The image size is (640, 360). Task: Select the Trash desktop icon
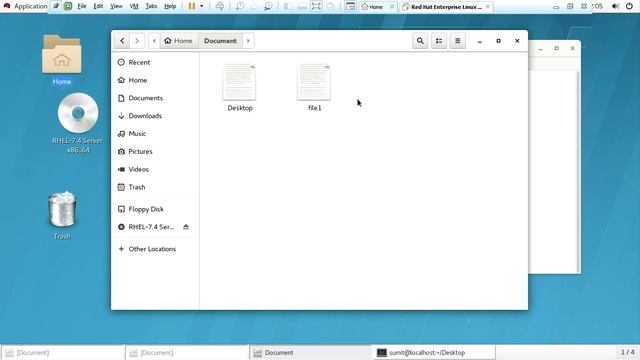pos(62,215)
